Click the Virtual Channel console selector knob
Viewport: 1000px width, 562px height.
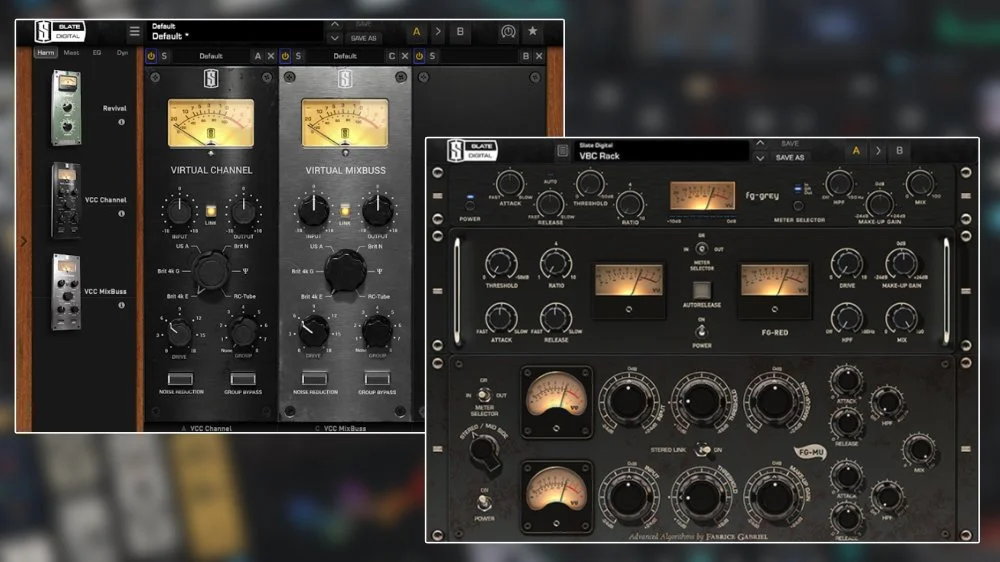[x=211, y=270]
